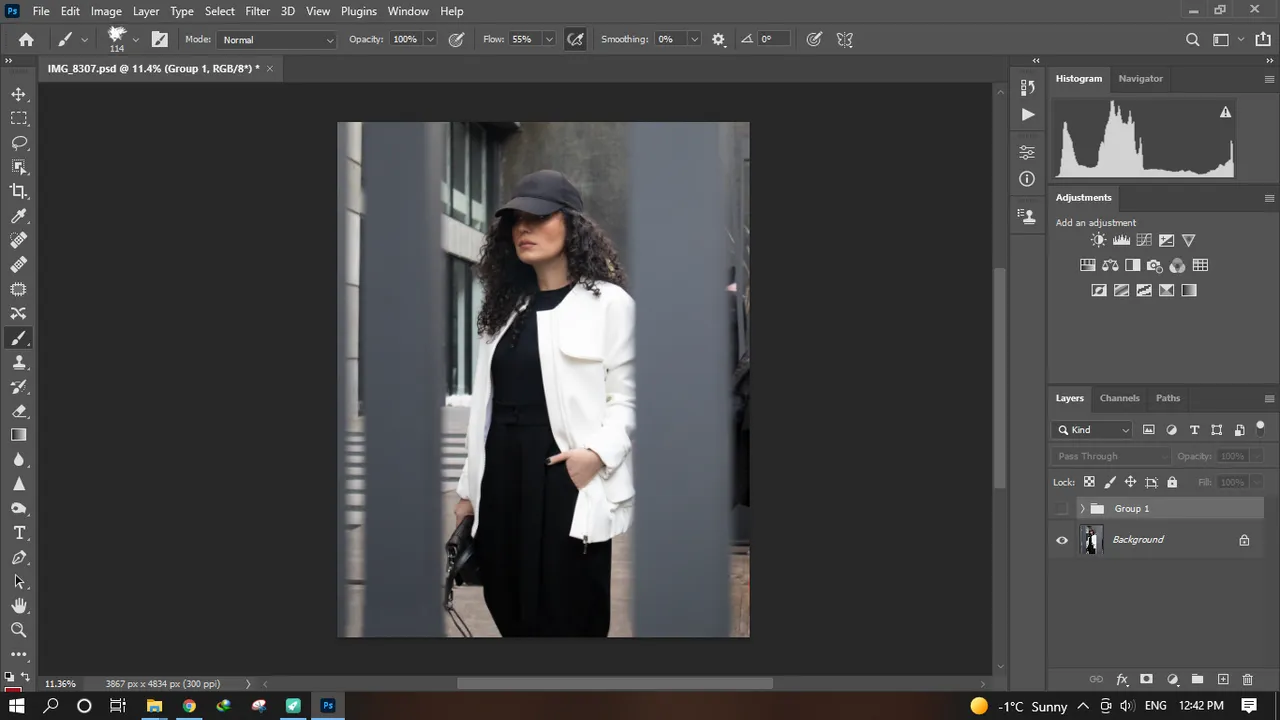Toggle airbrush build-up effects
Screen dimensions: 1280x720
pos(575,40)
